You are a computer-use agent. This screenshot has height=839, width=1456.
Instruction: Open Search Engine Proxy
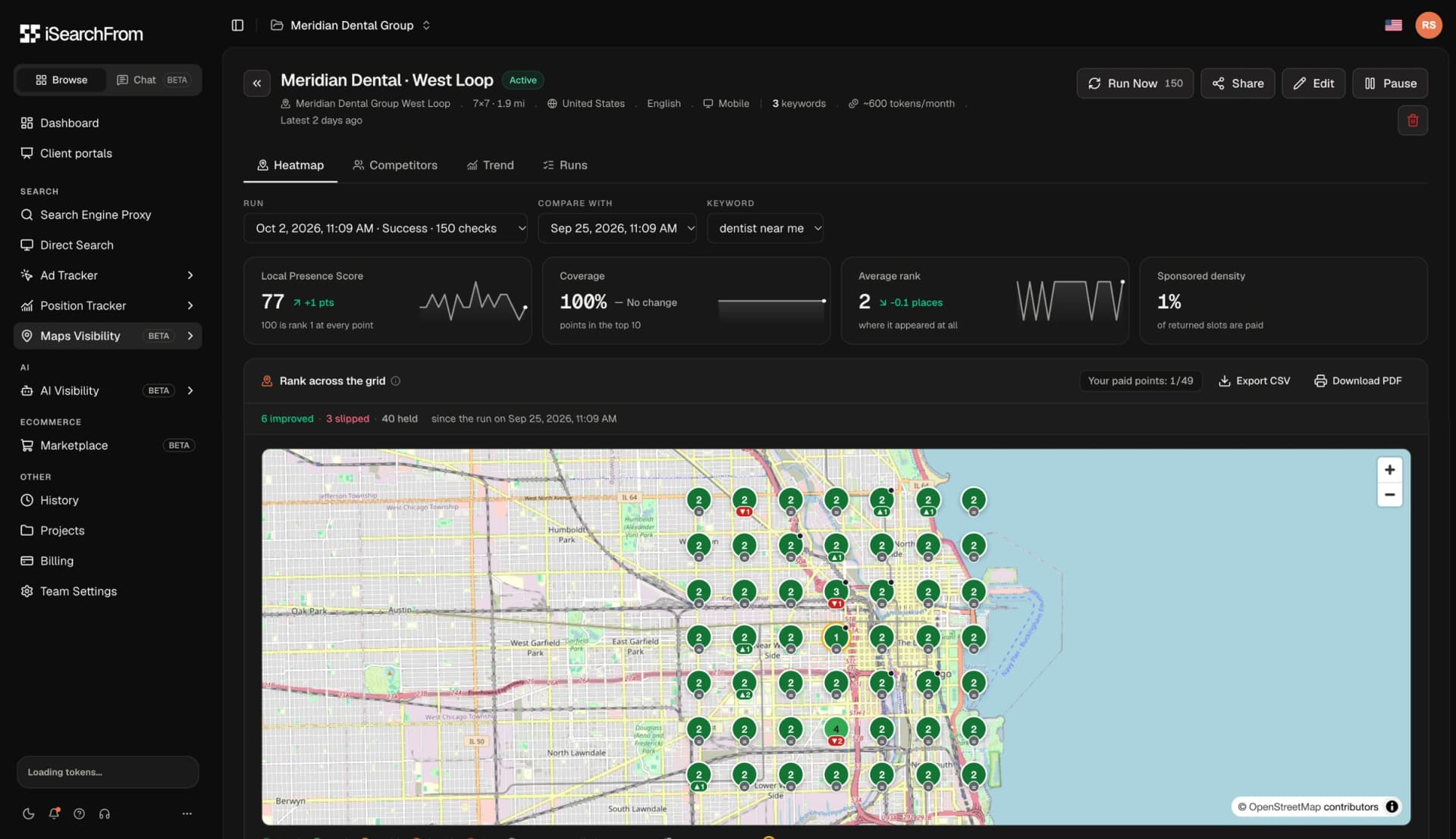(x=107, y=214)
